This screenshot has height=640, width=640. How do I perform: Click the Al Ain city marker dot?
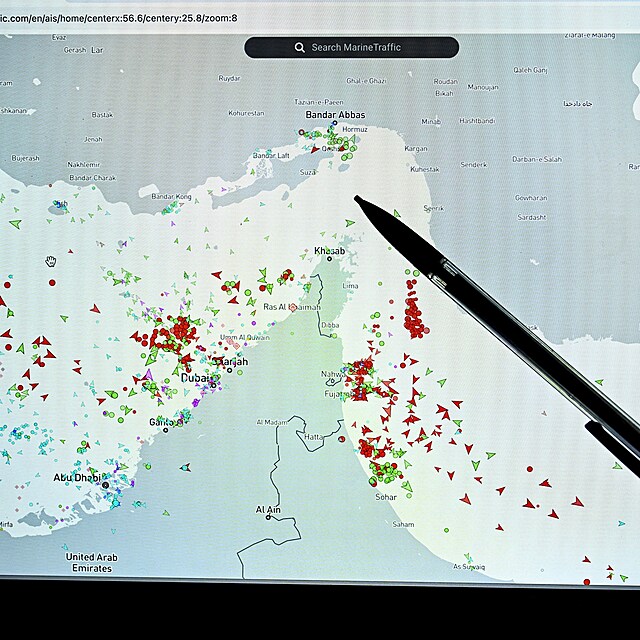point(268,517)
